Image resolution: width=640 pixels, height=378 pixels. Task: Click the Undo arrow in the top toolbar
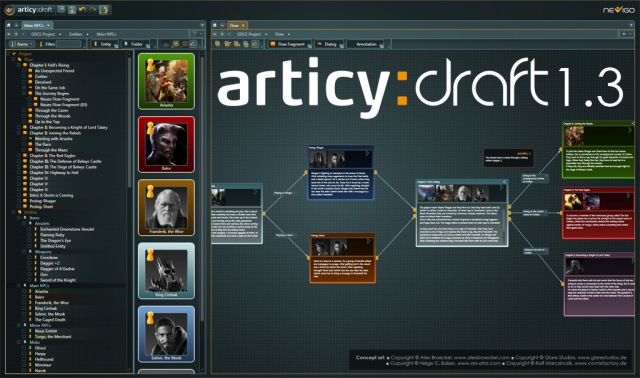click(x=82, y=9)
